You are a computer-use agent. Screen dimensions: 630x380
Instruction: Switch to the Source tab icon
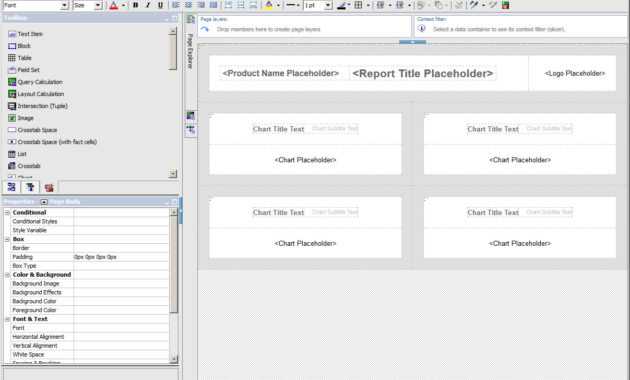click(11, 187)
